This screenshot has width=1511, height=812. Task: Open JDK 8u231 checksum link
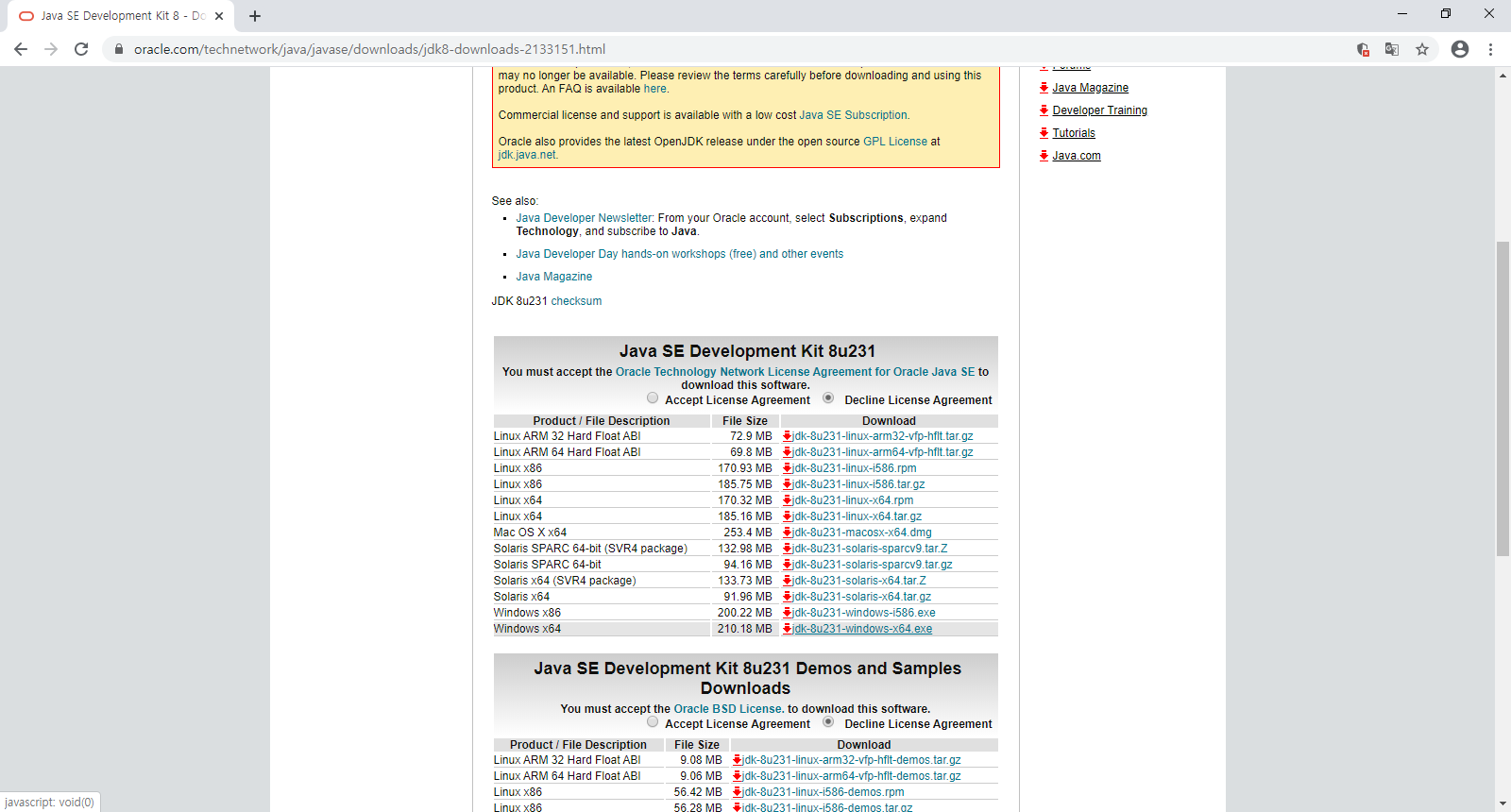click(x=576, y=301)
